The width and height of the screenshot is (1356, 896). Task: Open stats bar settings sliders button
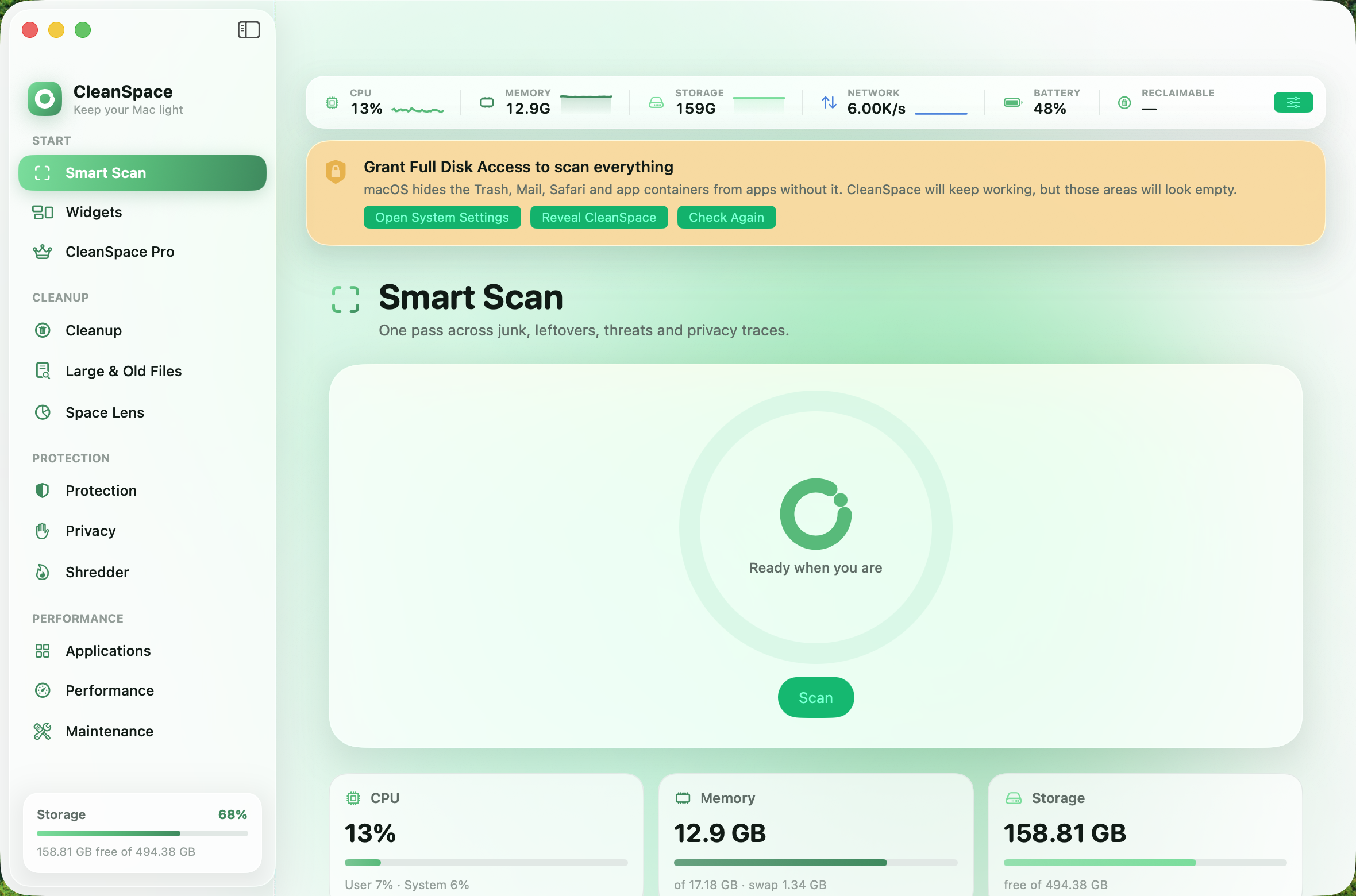point(1293,102)
